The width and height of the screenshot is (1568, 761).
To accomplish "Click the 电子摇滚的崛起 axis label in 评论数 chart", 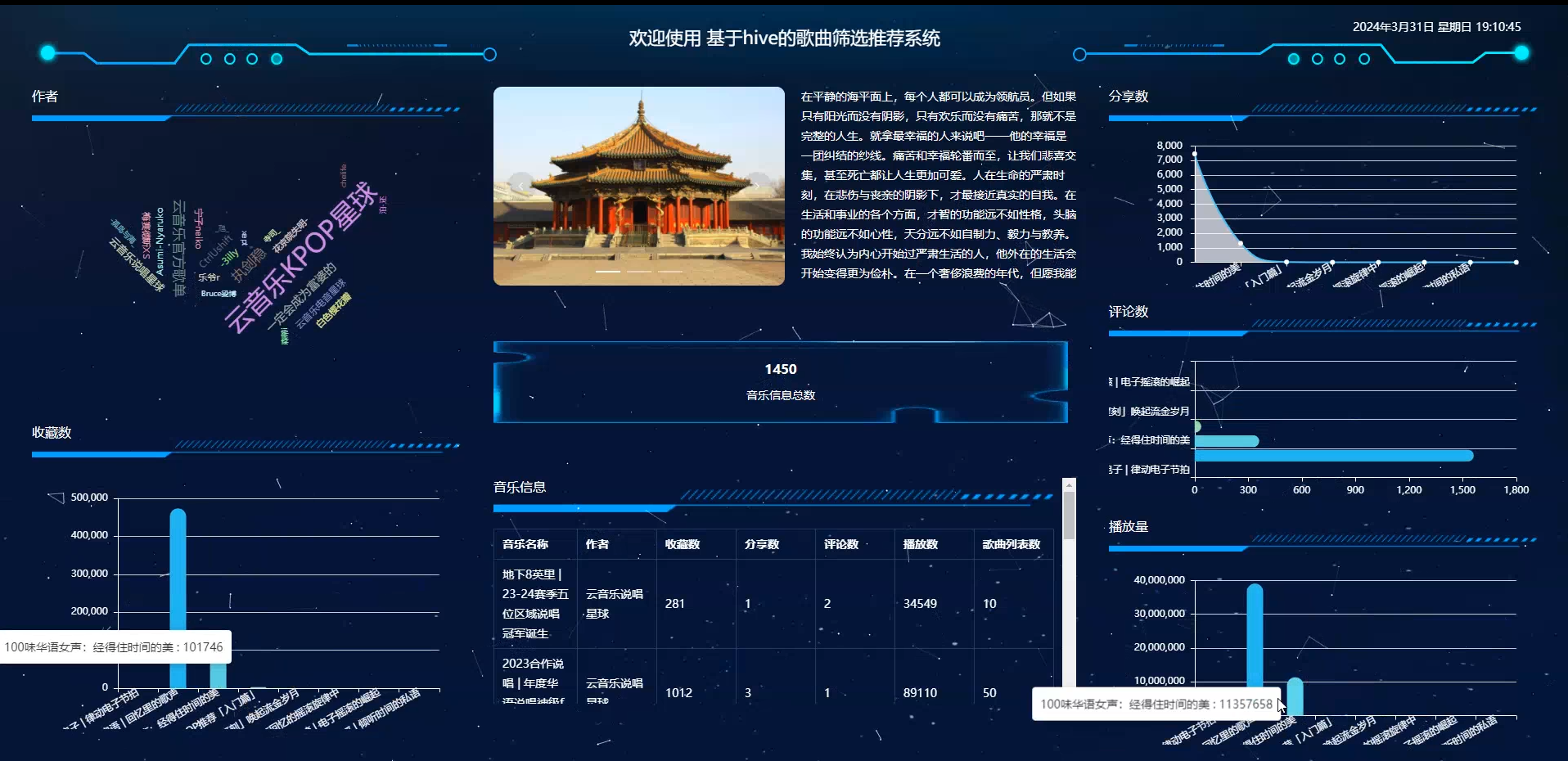I will pyautogui.click(x=1149, y=382).
